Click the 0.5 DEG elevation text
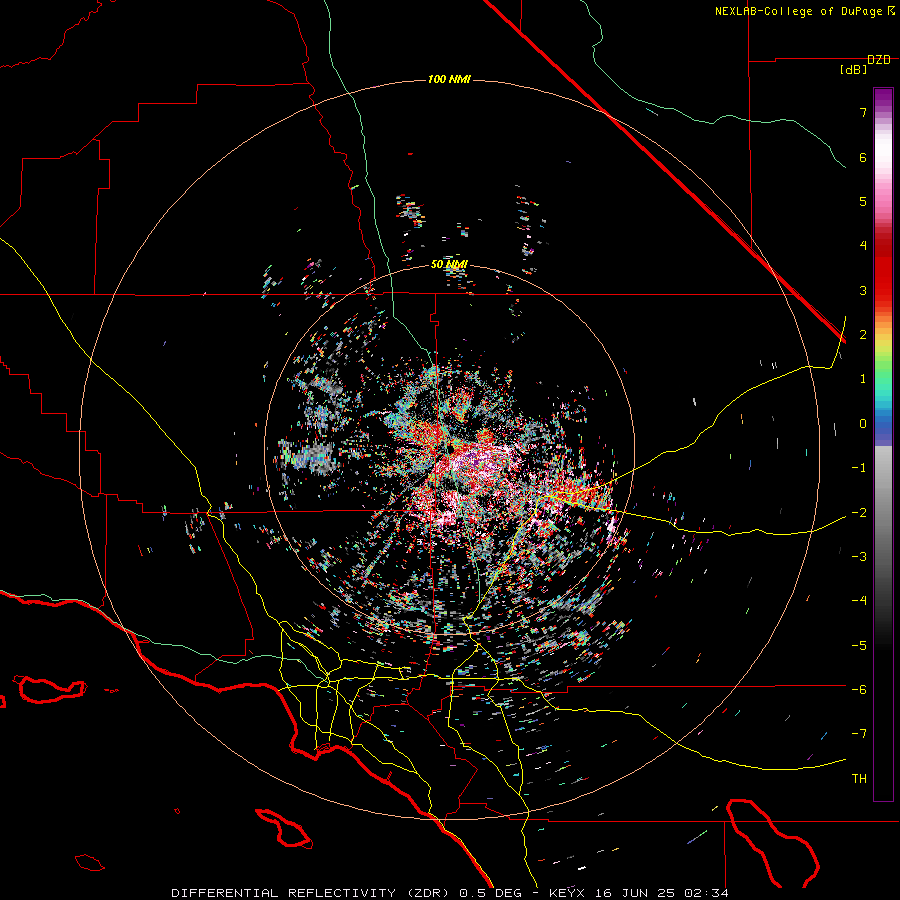The width and height of the screenshot is (900, 900). (x=490, y=893)
